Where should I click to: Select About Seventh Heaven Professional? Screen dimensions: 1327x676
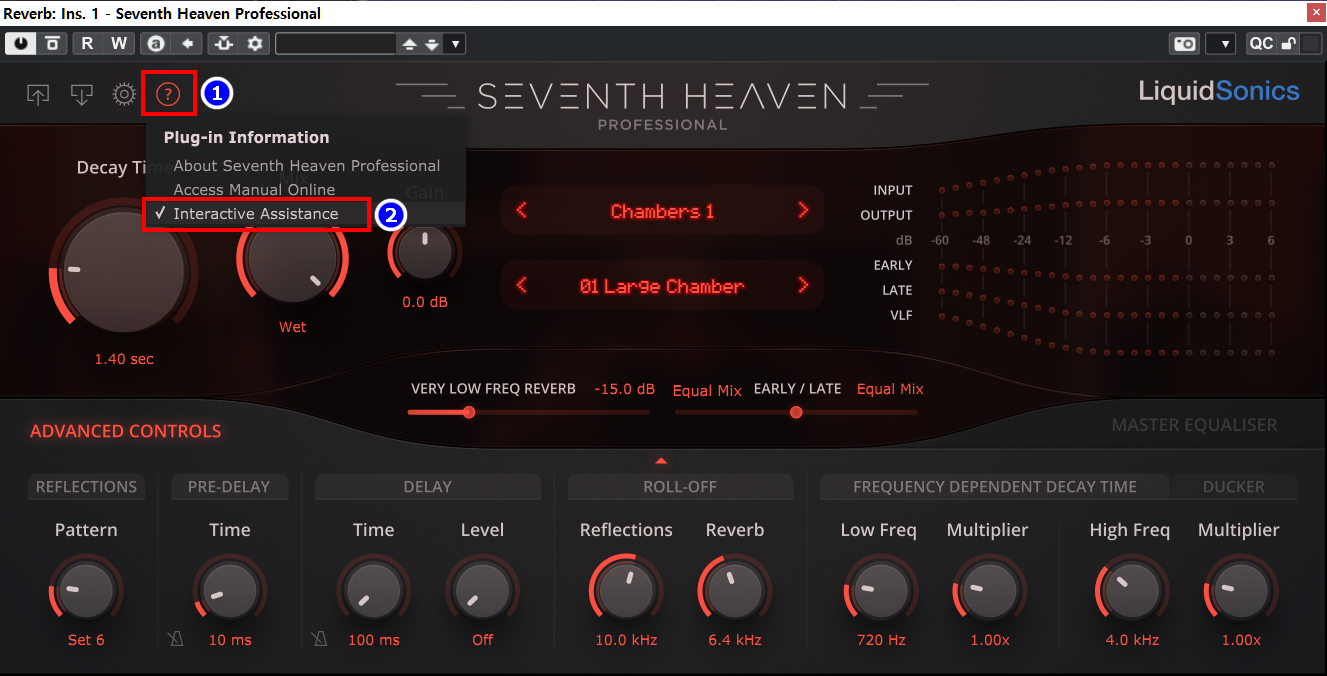point(306,166)
